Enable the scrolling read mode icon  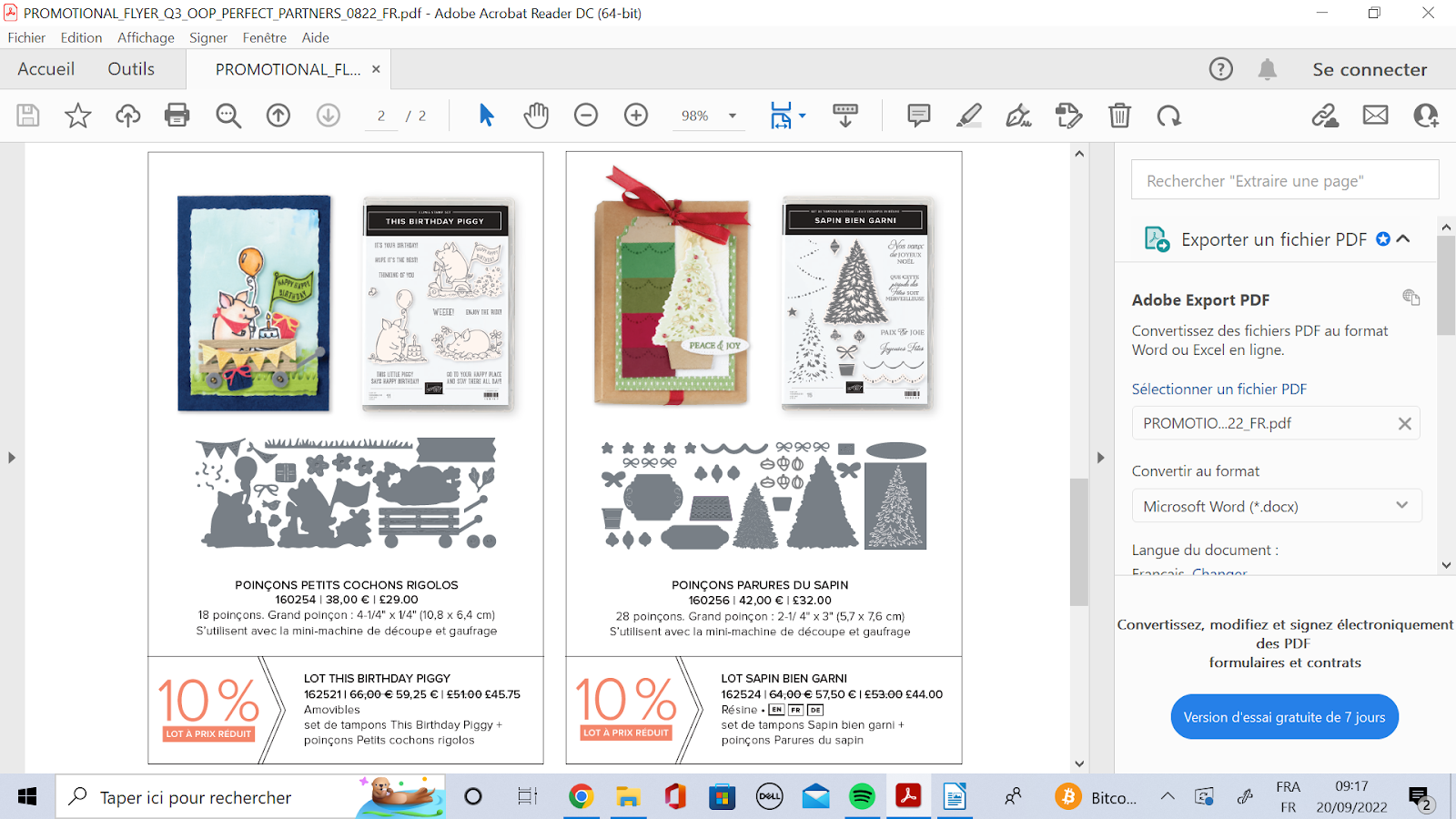(x=845, y=116)
